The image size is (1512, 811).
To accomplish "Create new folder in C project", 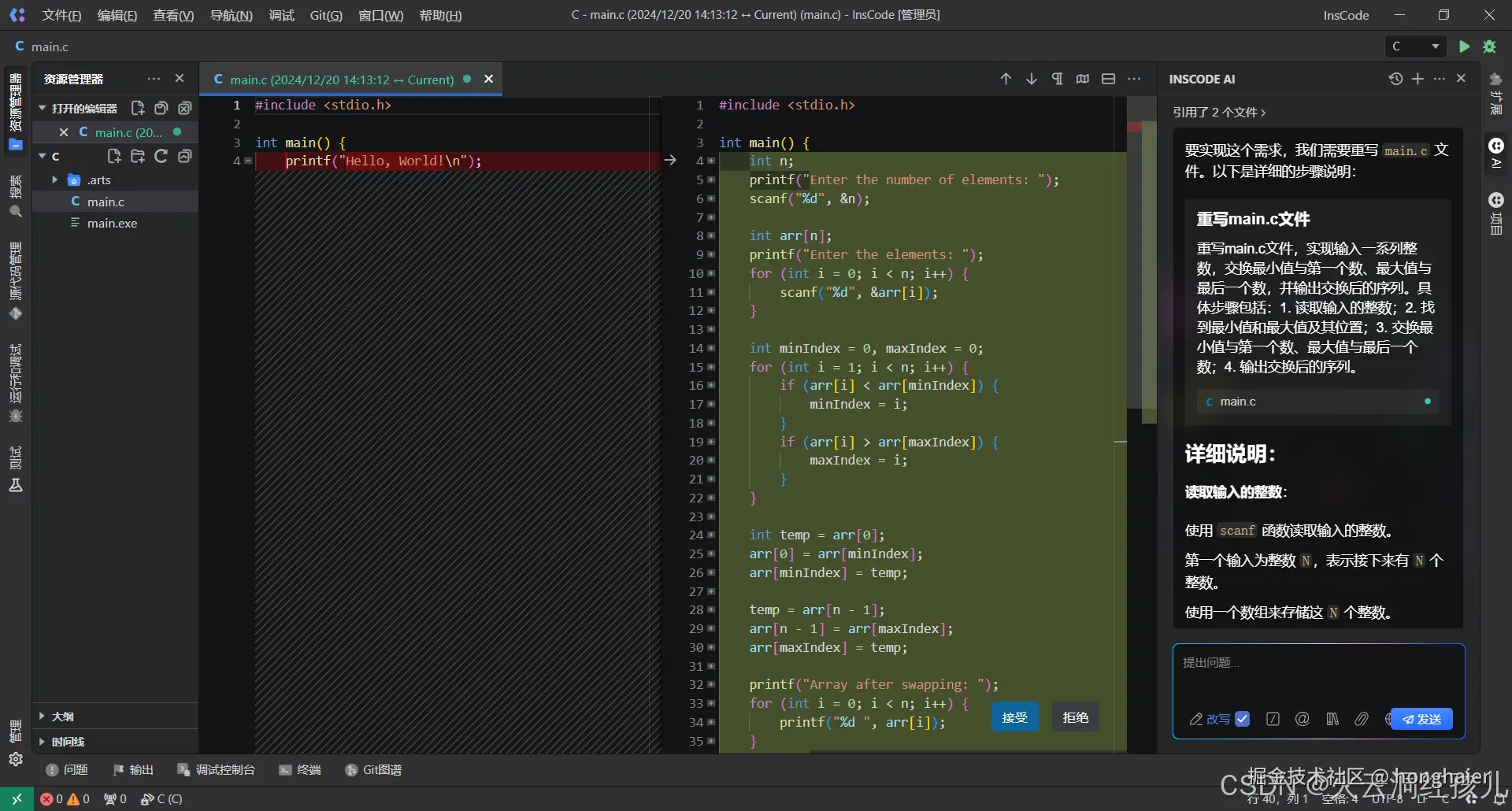I will pos(138,156).
